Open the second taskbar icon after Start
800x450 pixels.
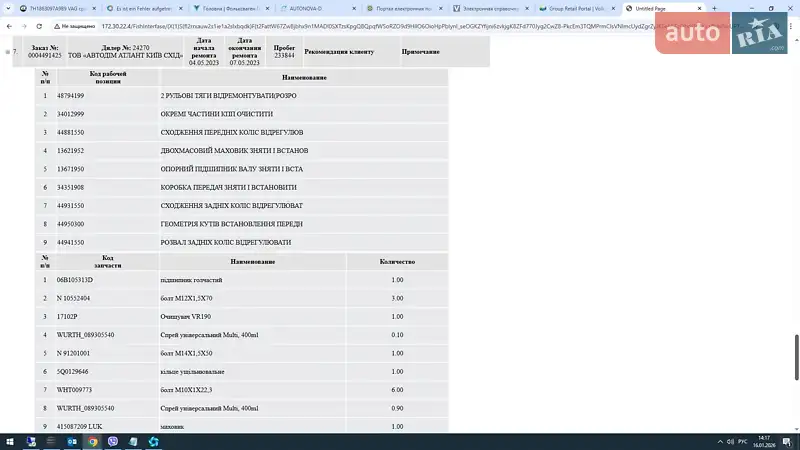[51, 442]
